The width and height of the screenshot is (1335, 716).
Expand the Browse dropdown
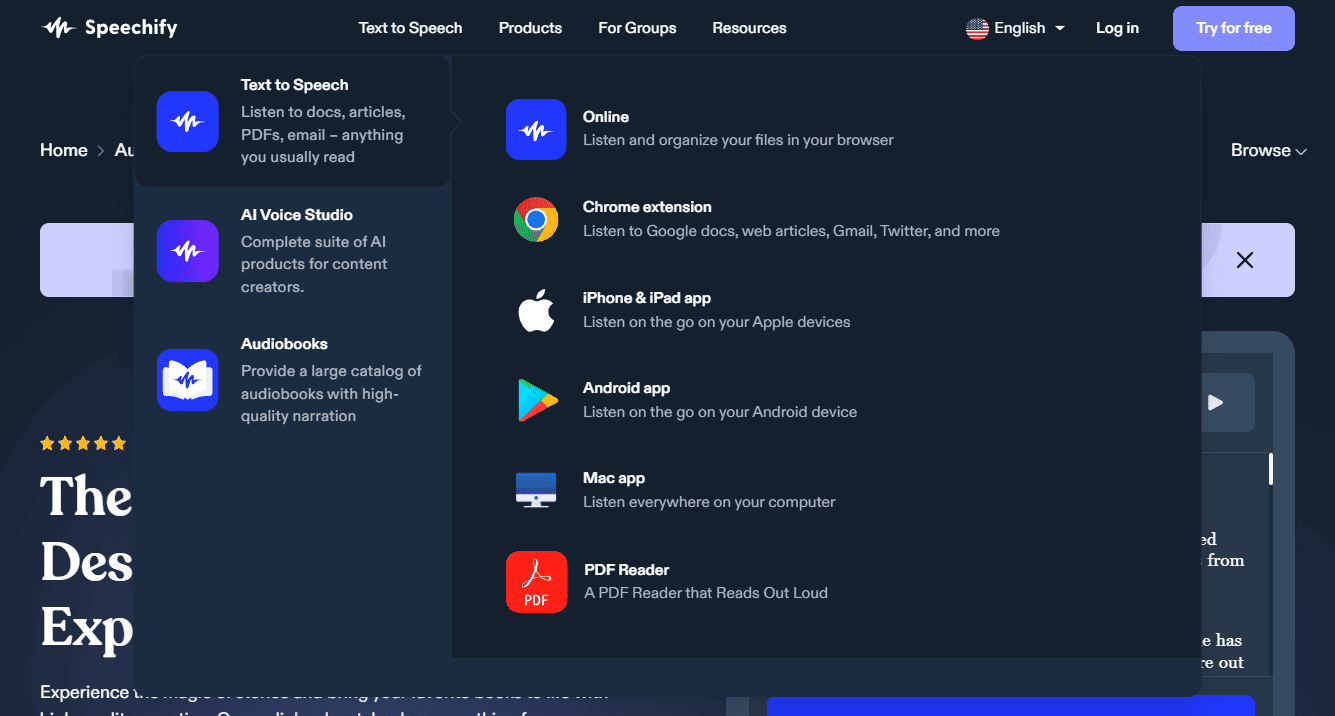pos(1268,150)
